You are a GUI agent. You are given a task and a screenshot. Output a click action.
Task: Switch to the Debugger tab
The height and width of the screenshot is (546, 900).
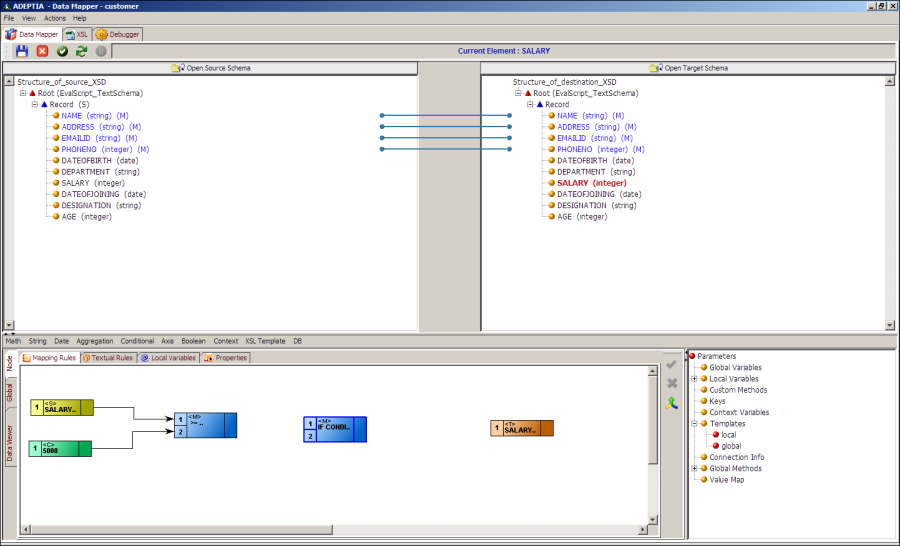(118, 34)
